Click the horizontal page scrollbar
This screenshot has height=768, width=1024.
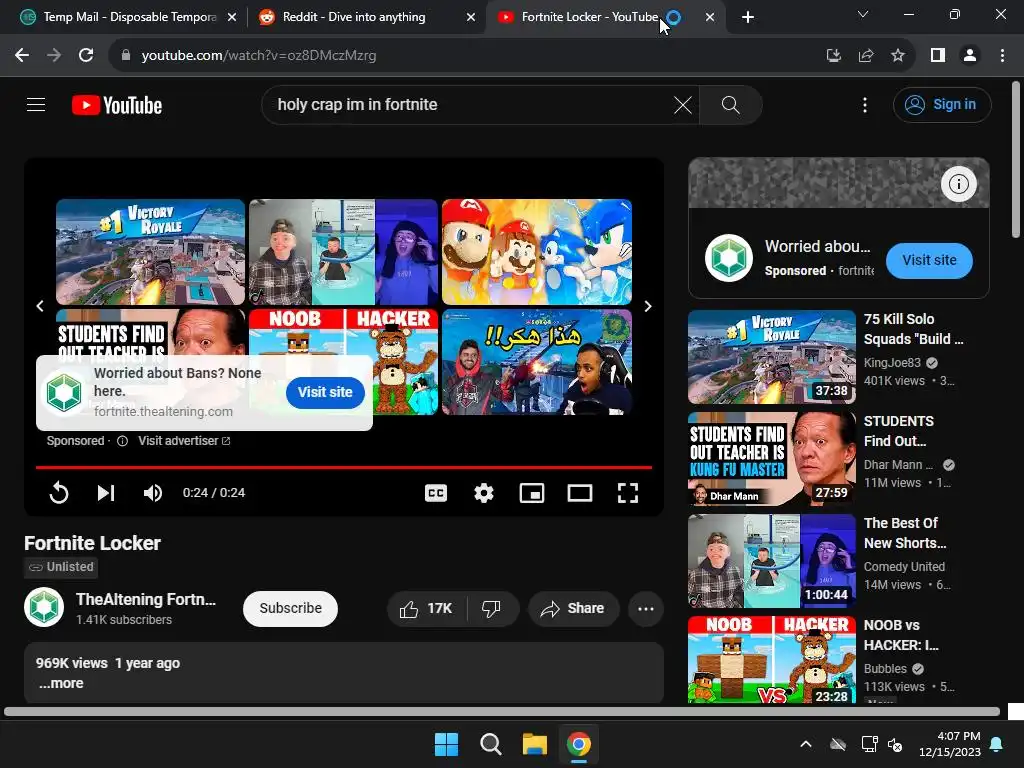coord(502,711)
